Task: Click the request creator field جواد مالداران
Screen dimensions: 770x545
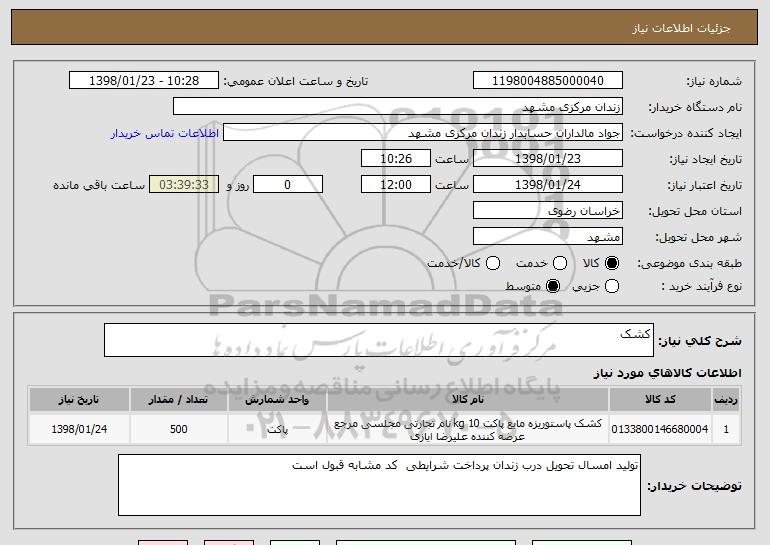Action: (423, 133)
